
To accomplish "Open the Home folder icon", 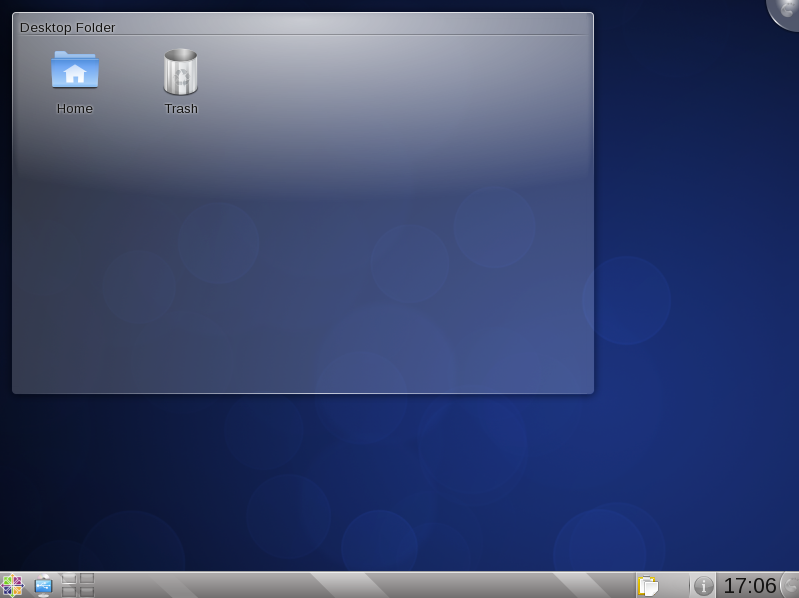I will [75, 70].
